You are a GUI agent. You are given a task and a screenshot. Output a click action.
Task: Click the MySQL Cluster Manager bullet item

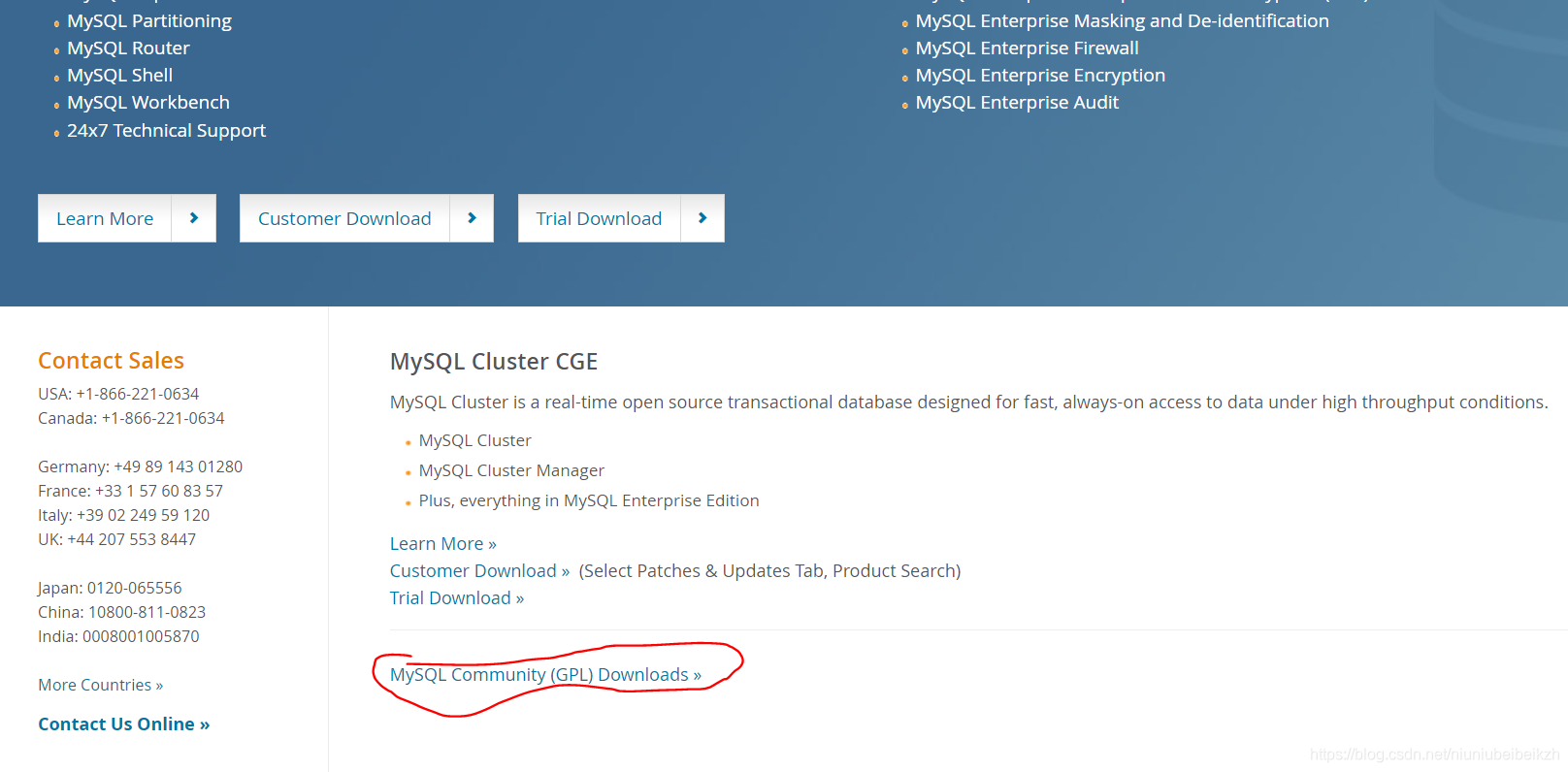coord(511,470)
